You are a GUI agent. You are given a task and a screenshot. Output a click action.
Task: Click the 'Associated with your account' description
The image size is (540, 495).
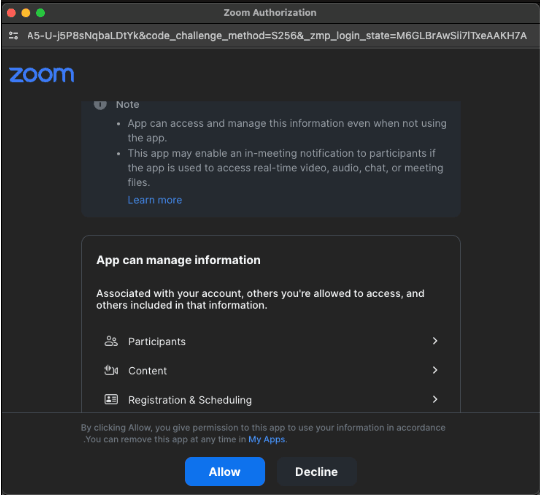pos(260,299)
